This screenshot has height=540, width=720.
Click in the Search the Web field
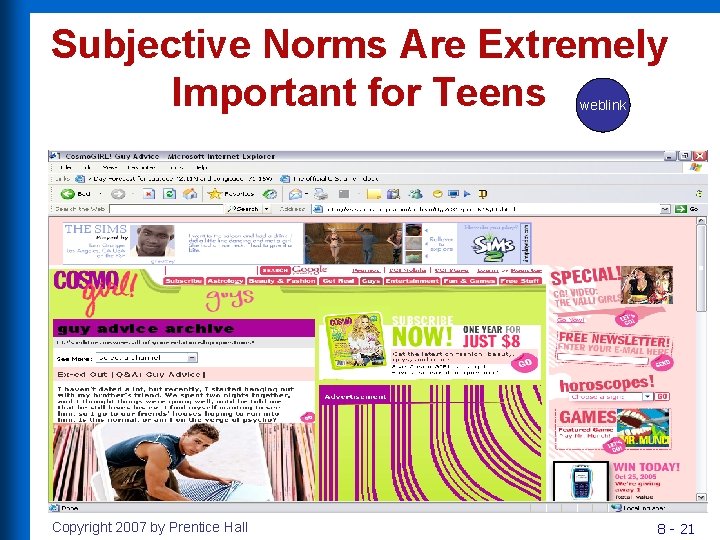(x=166, y=209)
